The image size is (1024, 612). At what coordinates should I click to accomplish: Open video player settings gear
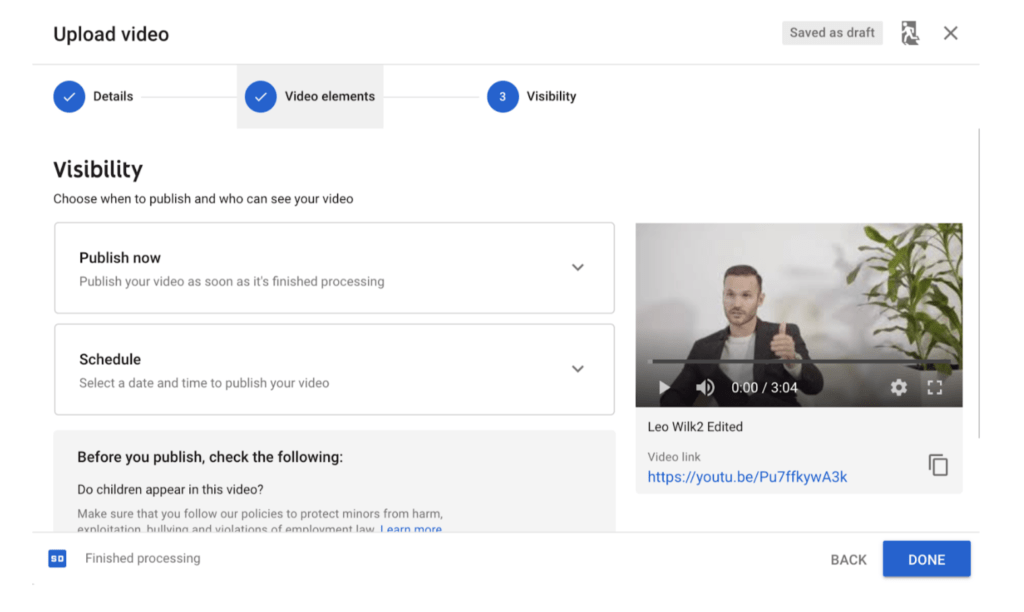click(x=898, y=387)
